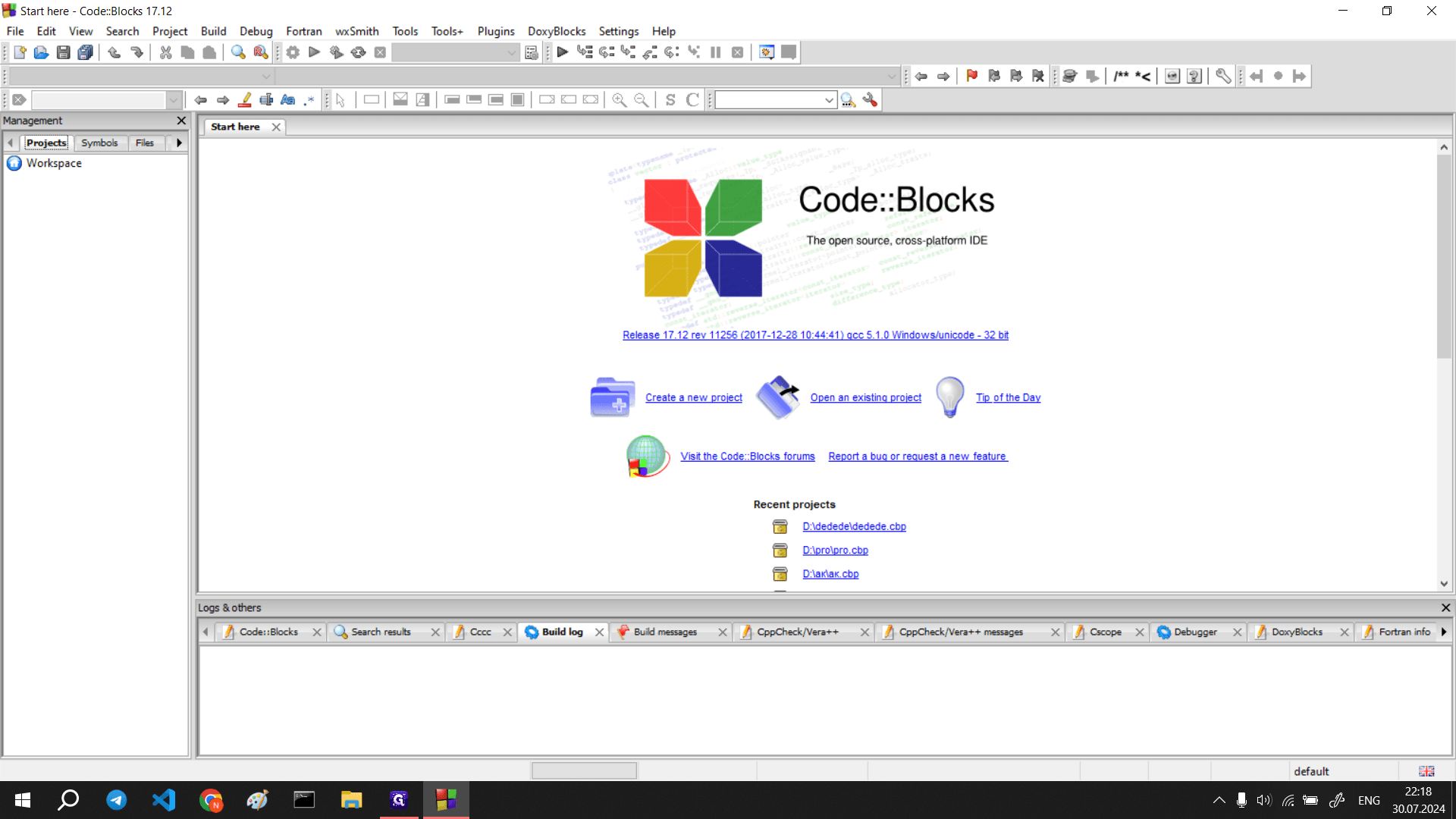Open Replace tool from toolbar
The height and width of the screenshot is (819, 1456).
pos(260,52)
